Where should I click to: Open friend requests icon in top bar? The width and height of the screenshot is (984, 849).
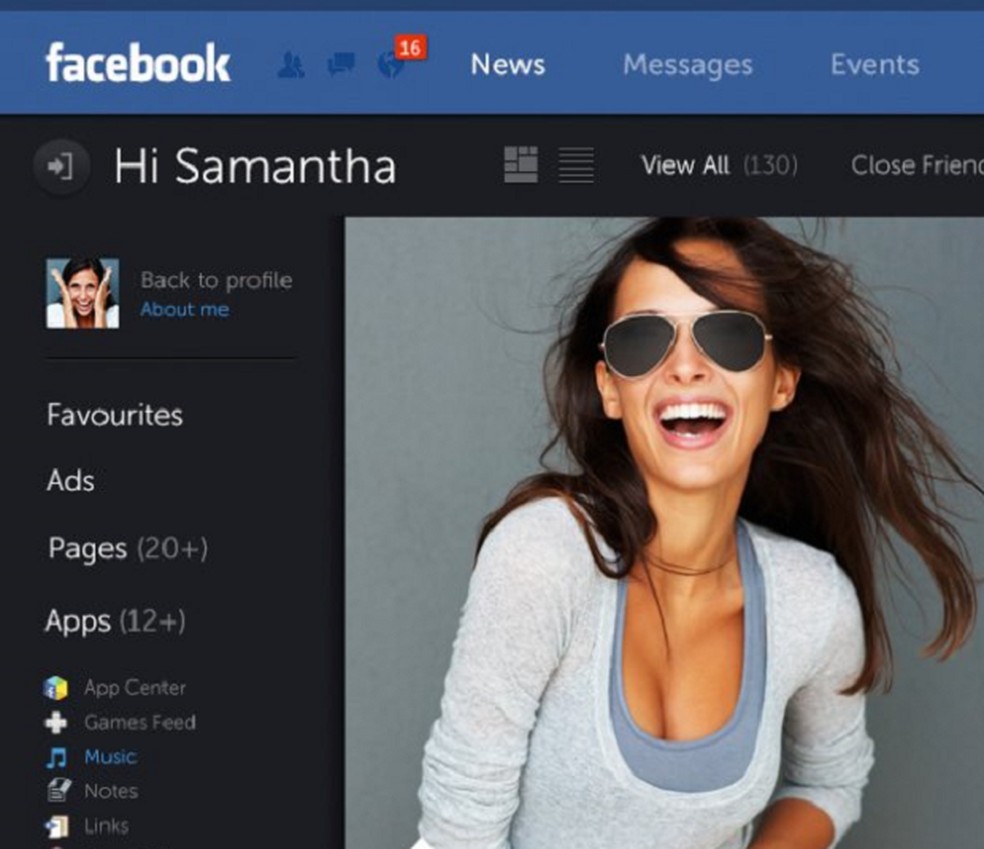(291, 64)
